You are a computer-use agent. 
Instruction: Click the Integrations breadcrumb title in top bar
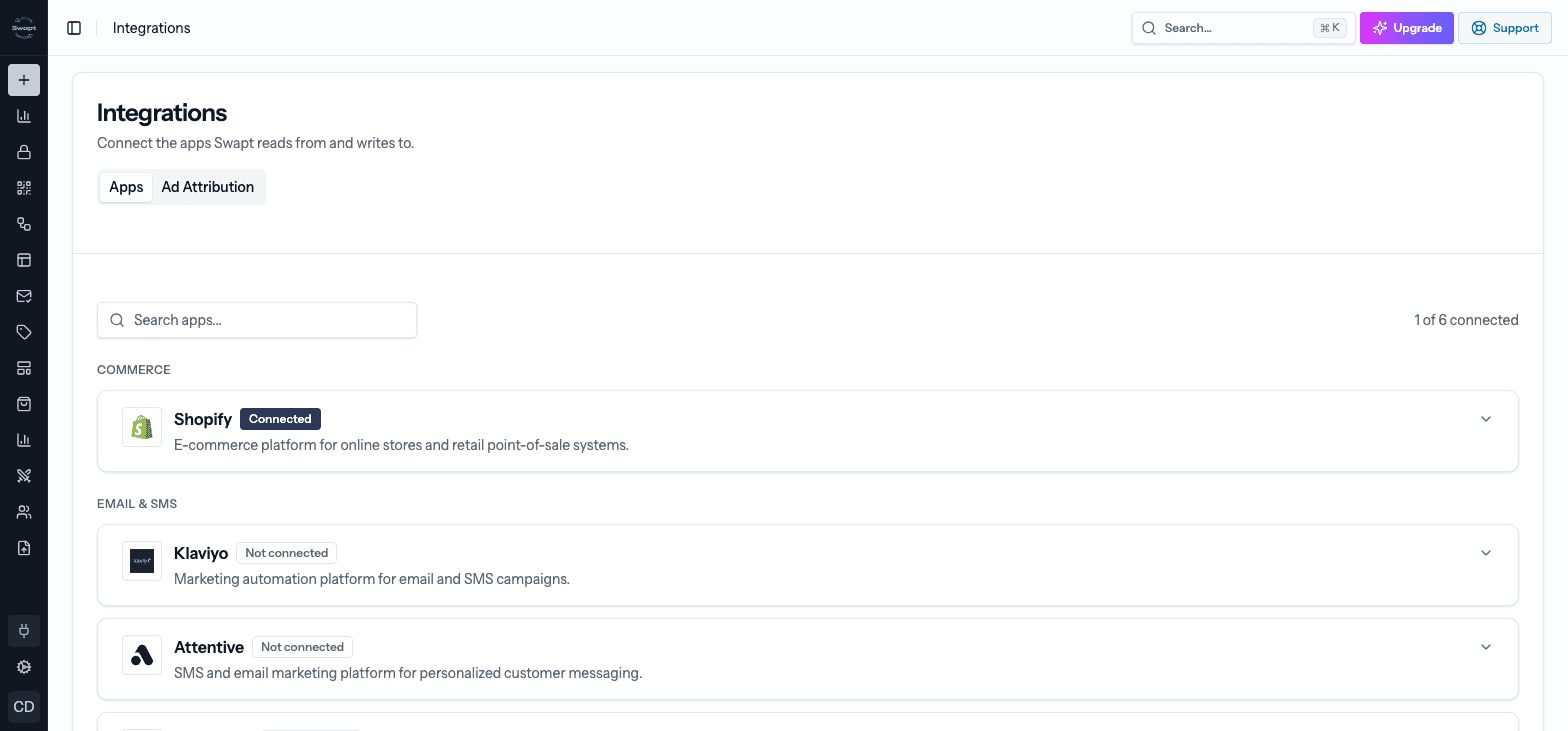point(152,28)
